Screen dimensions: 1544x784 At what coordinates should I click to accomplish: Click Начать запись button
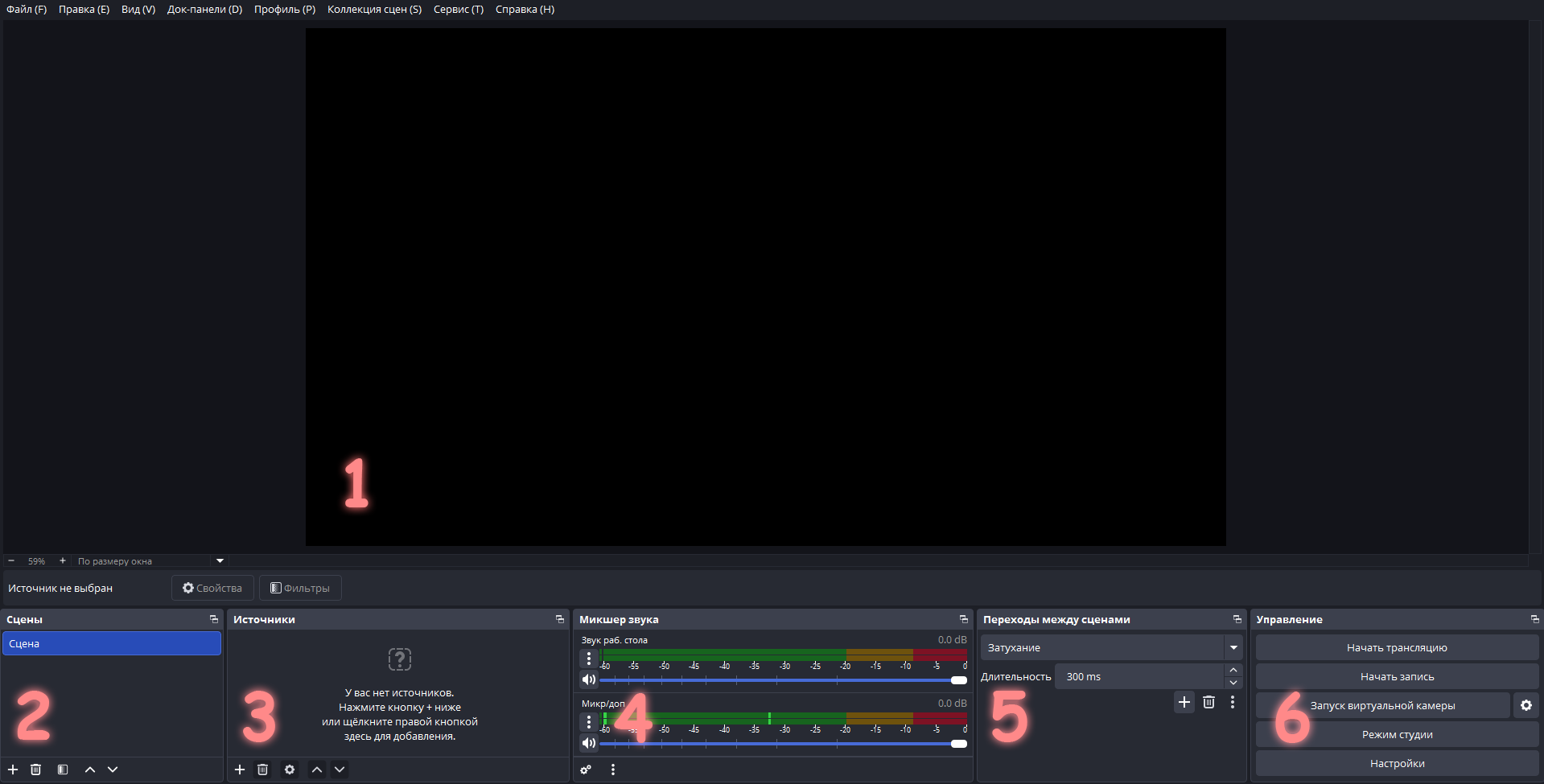[1397, 676]
